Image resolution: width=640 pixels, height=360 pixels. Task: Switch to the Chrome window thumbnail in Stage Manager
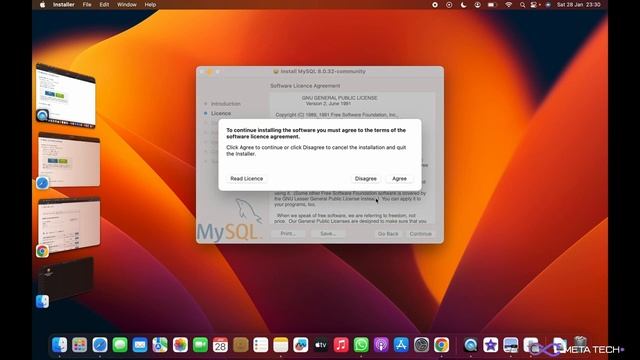[x=69, y=226]
